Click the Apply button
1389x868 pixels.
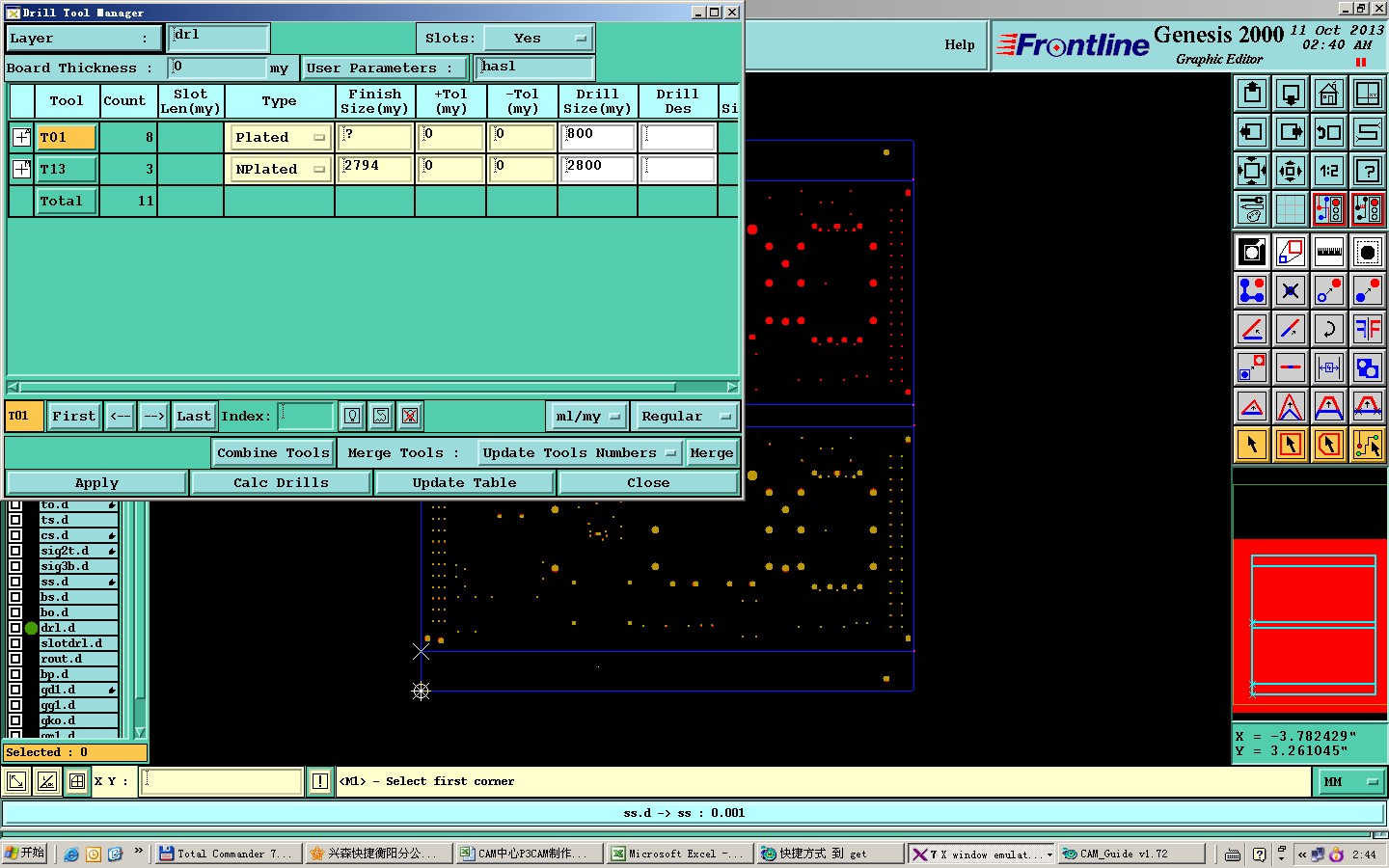click(96, 483)
